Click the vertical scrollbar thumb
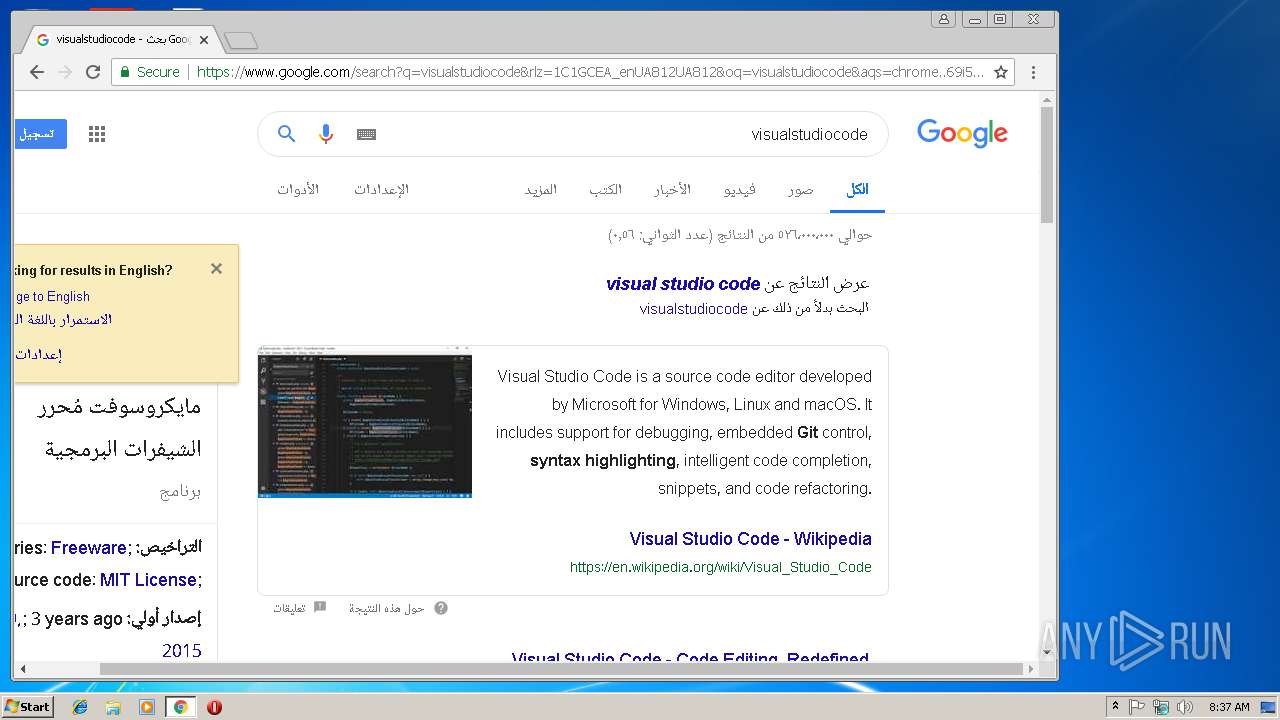Viewport: 1280px width, 720px height. tap(1047, 165)
